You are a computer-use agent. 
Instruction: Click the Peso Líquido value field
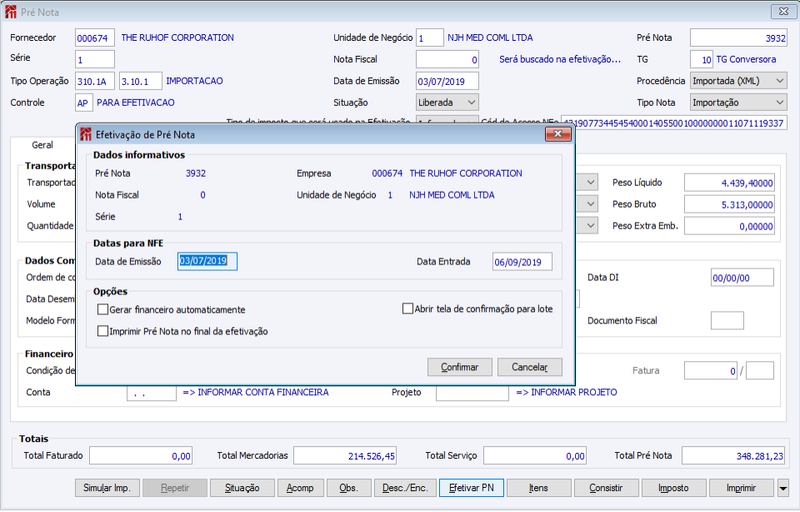[730, 183]
